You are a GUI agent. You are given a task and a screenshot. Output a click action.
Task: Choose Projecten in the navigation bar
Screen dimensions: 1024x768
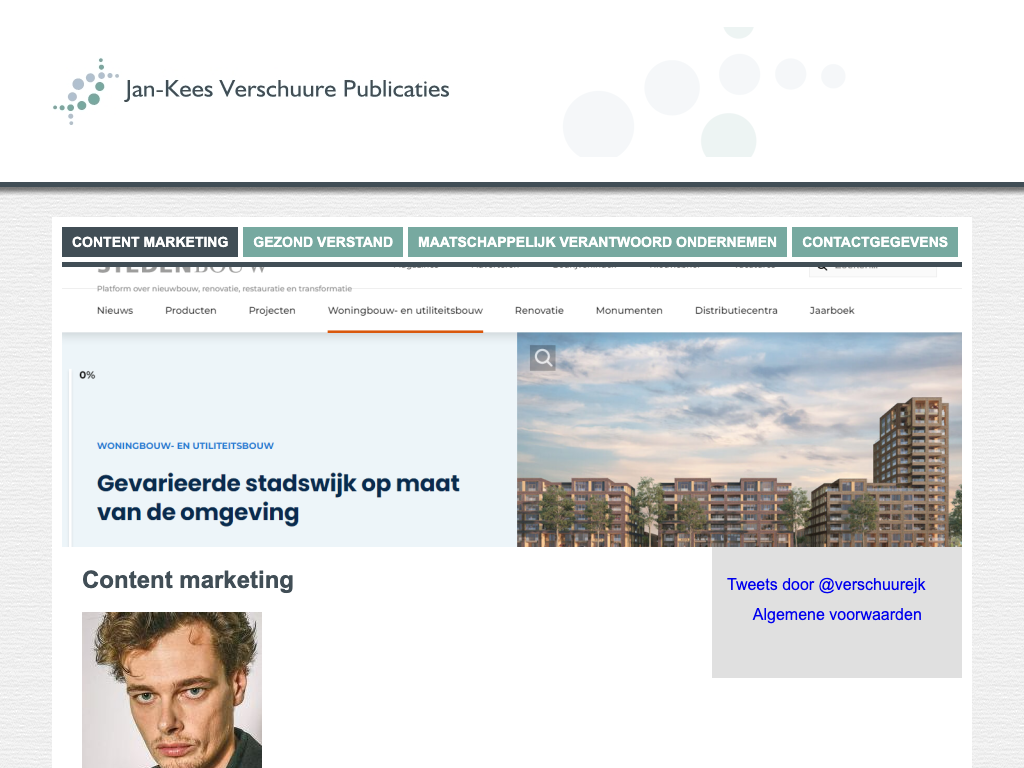[x=272, y=311]
